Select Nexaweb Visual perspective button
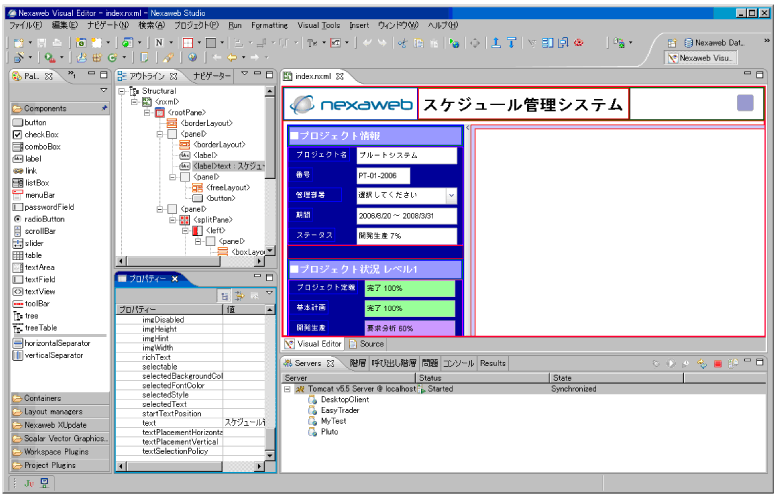Screen dimensions: 780x495 coord(700,58)
